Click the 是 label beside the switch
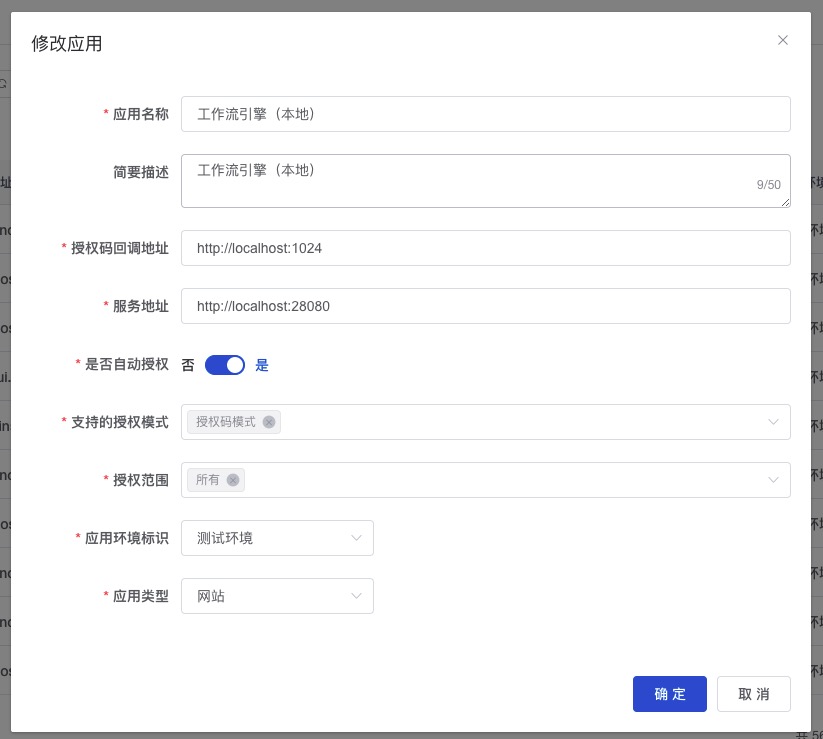This screenshot has height=739, width=823. tap(262, 365)
